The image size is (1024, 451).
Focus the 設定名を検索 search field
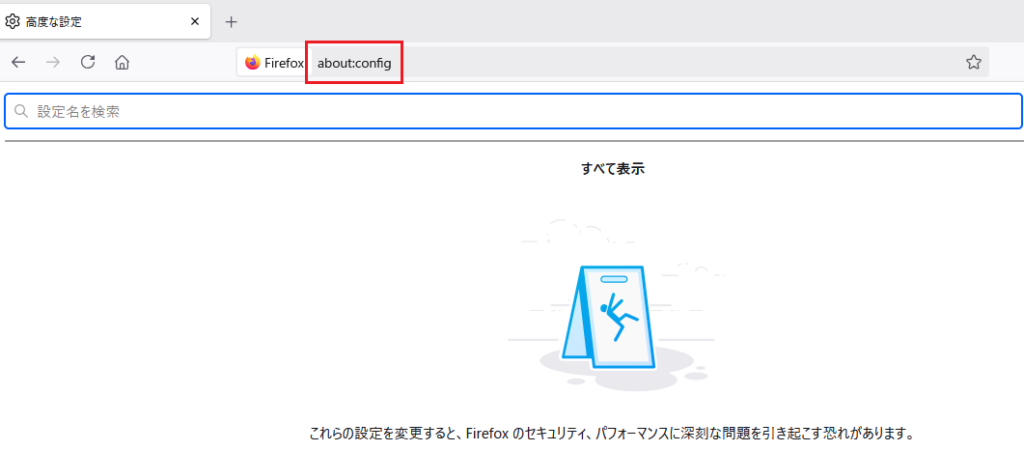[513, 112]
